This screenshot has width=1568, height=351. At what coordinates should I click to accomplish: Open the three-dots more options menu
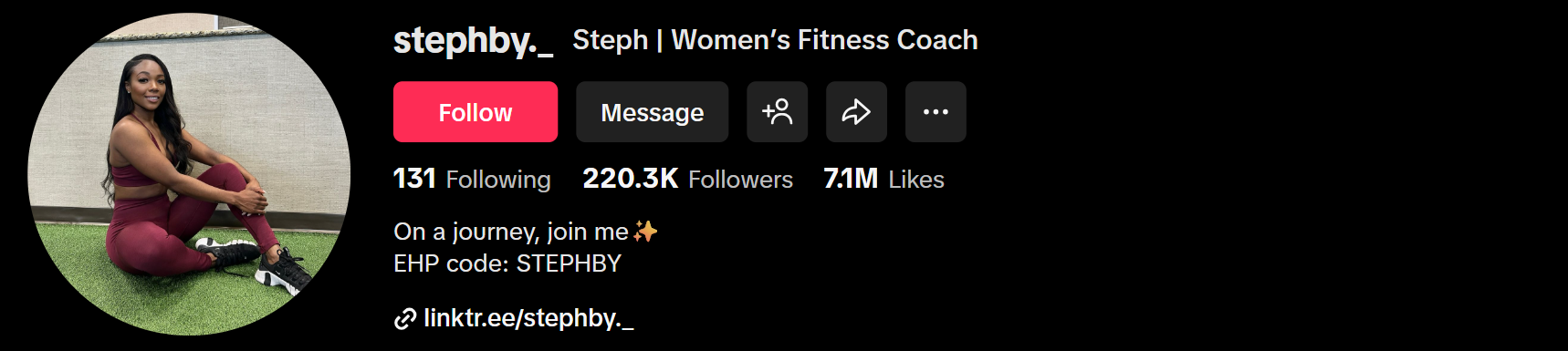(x=936, y=112)
